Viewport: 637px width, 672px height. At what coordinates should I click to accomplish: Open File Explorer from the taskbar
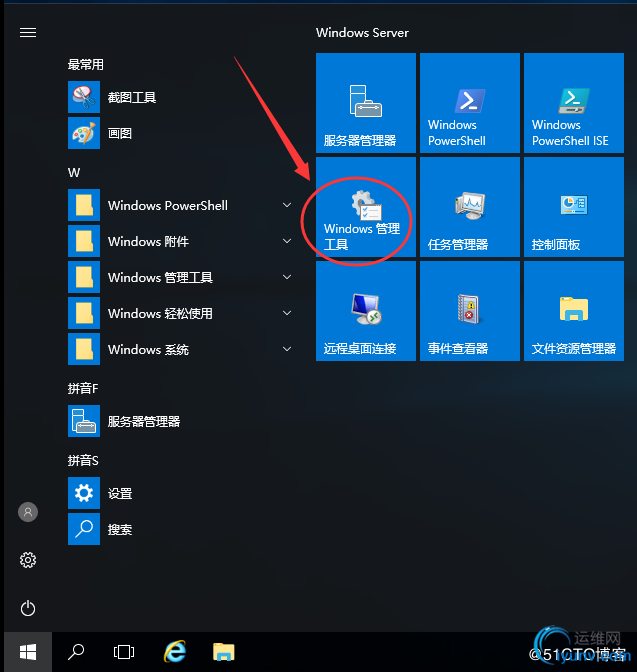[224, 652]
